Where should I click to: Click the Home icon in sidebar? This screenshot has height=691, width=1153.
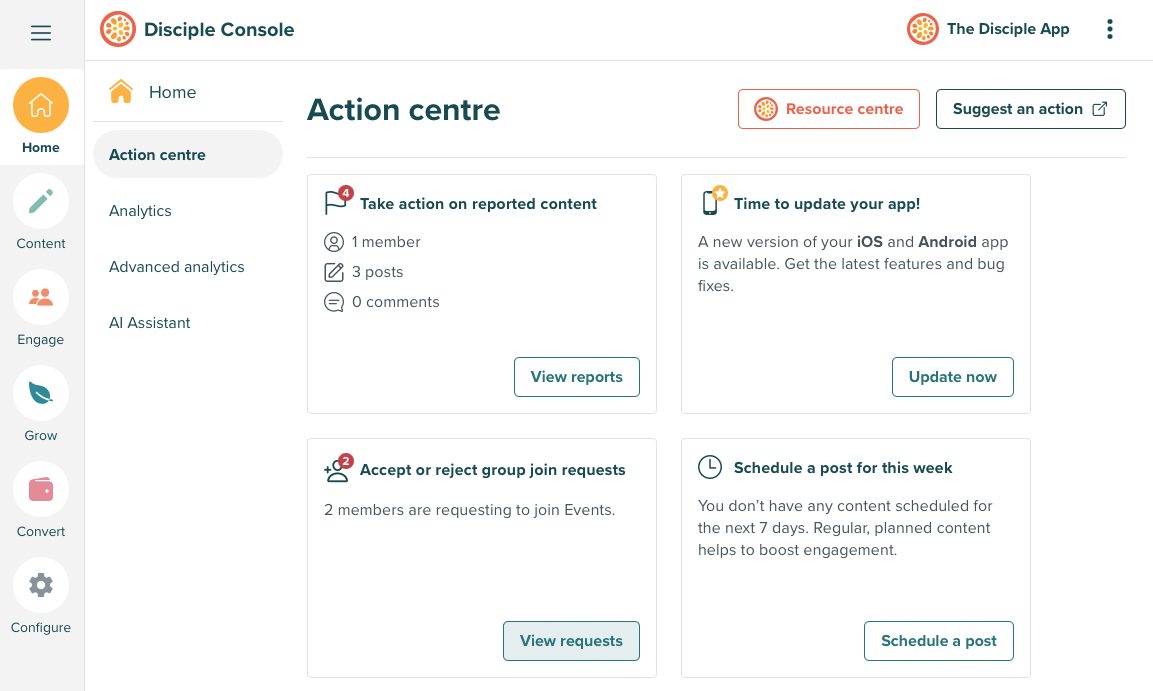coord(41,106)
